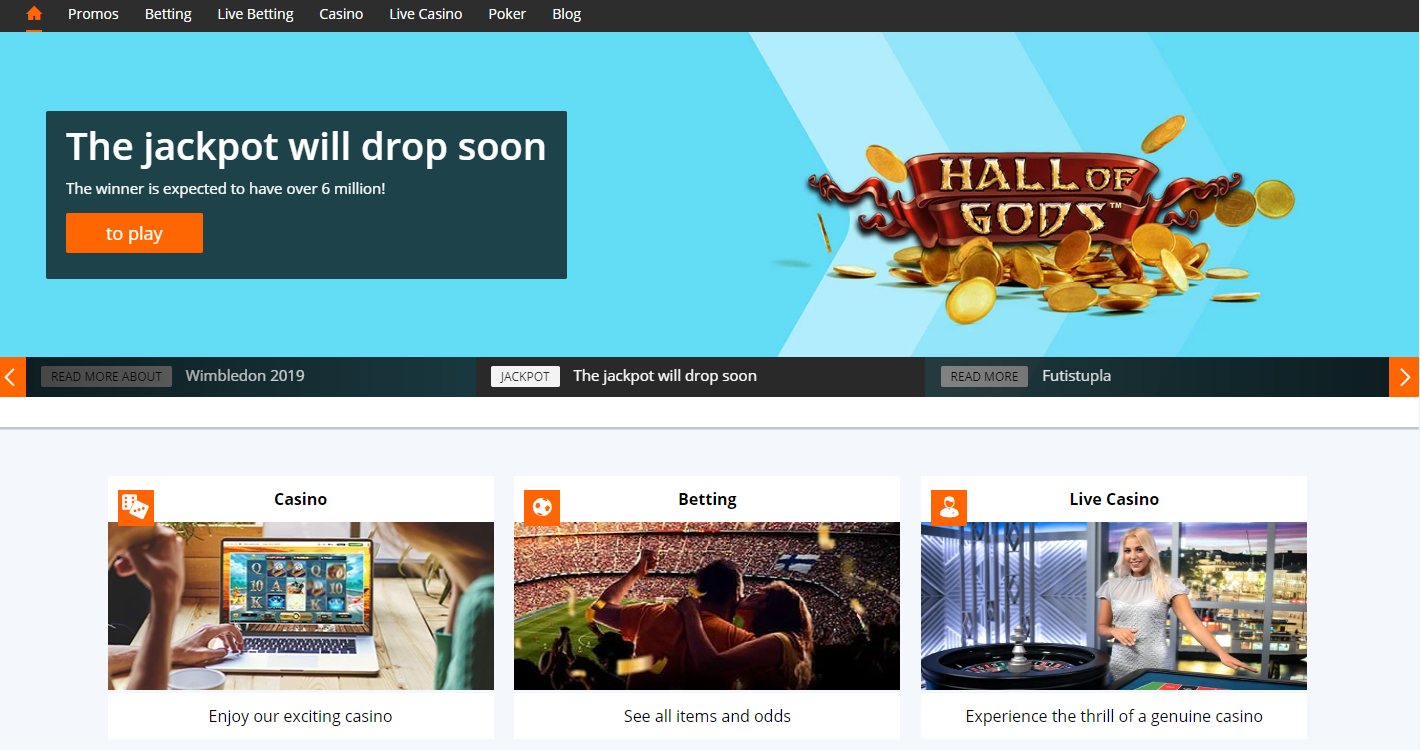Click the banner headline 'The jackpot will drop soon'
Image resolution: width=1420 pixels, height=750 pixels.
click(306, 147)
